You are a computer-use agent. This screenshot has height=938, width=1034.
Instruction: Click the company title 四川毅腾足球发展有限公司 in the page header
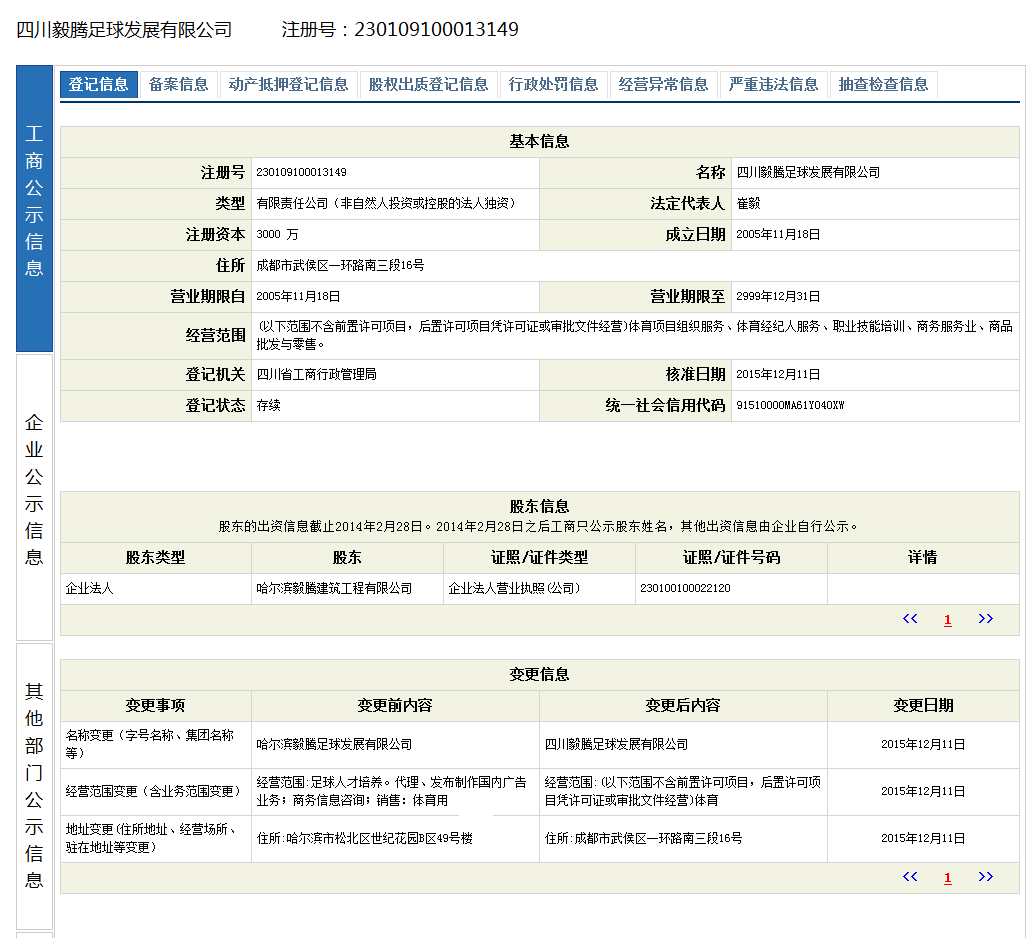124,30
